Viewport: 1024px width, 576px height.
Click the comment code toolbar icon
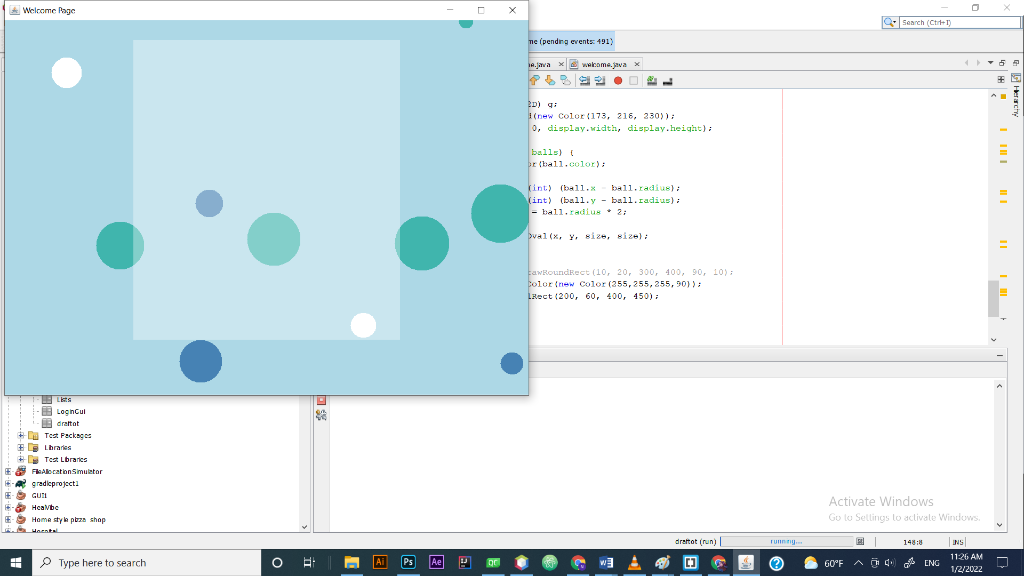tap(650, 80)
